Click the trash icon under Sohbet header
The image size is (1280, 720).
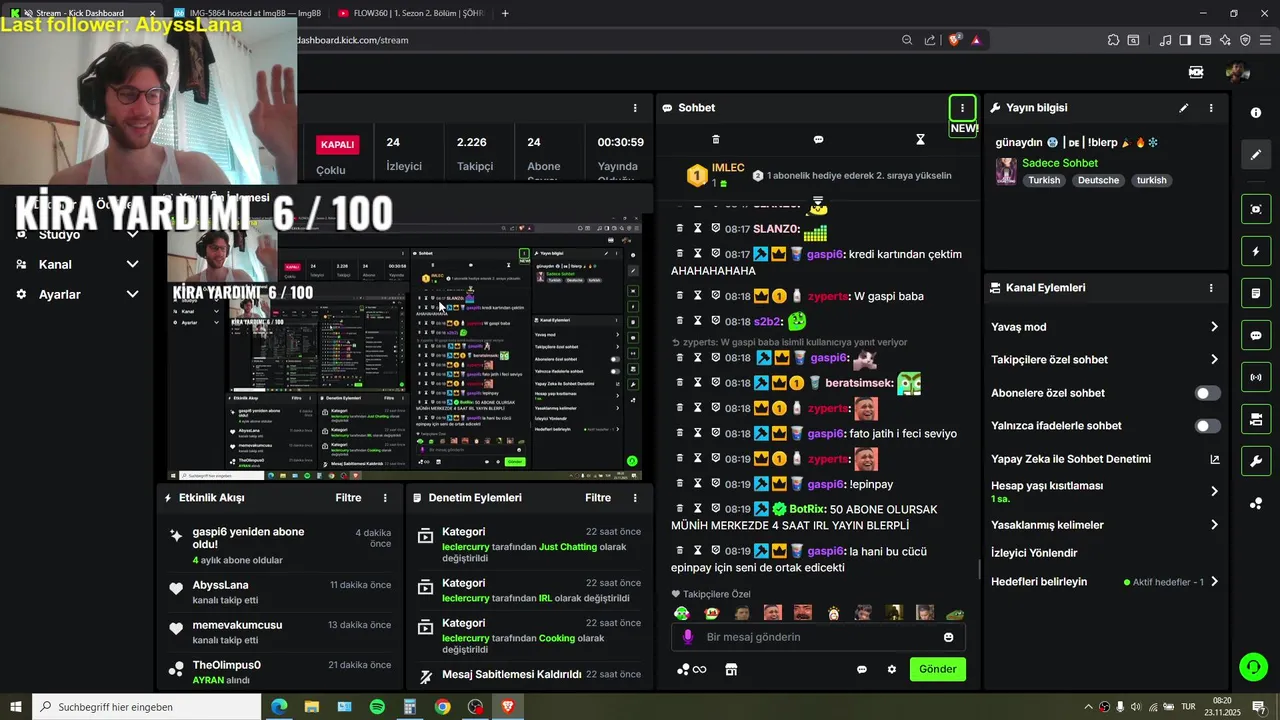(x=715, y=139)
